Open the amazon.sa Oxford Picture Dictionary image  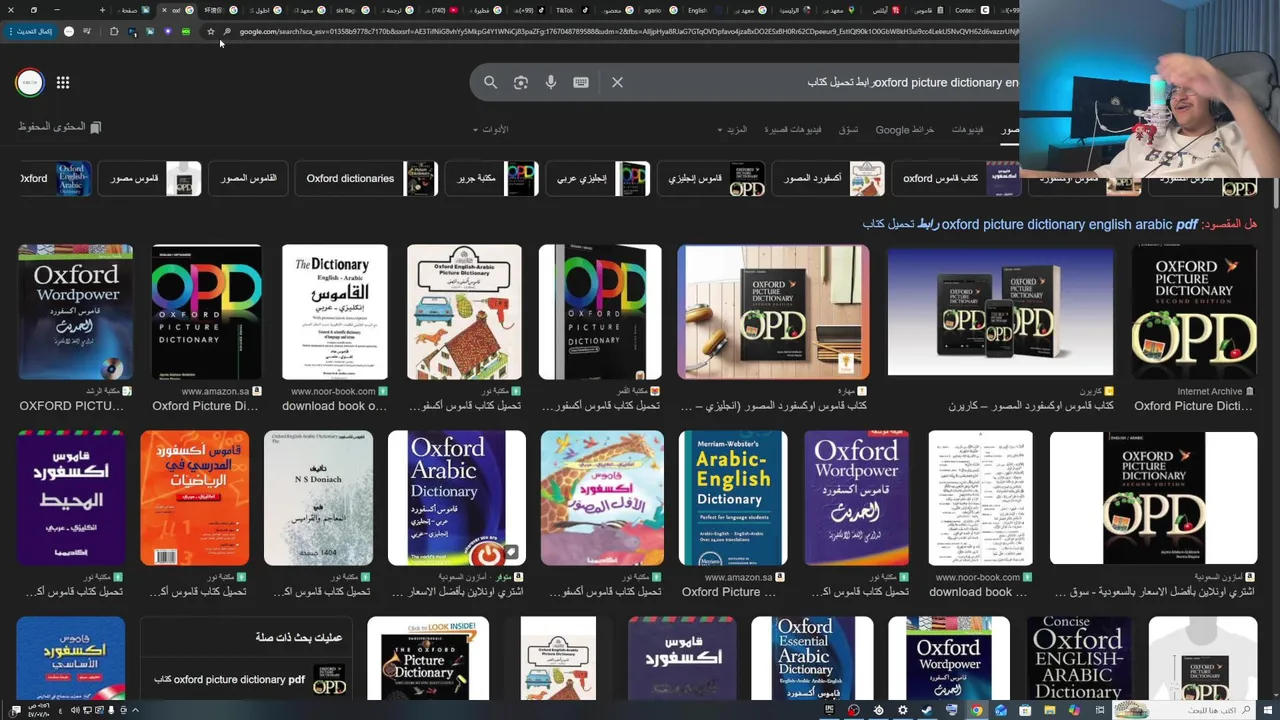(206, 312)
